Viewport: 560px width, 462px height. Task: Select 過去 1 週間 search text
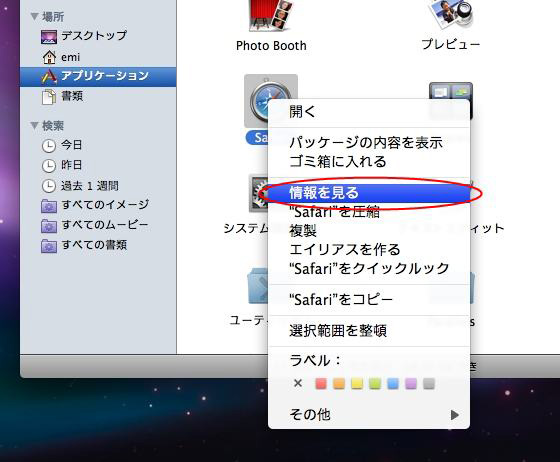tap(90, 186)
